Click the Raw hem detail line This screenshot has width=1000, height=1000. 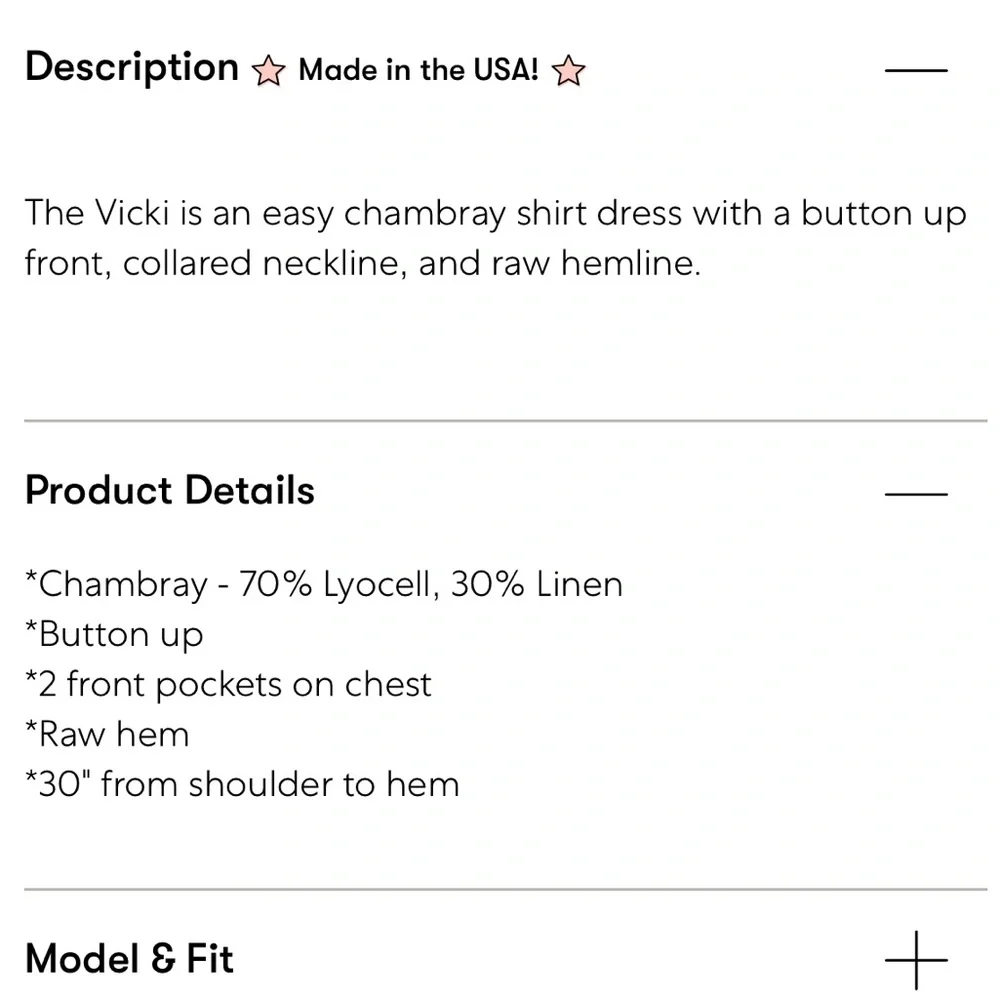point(107,735)
